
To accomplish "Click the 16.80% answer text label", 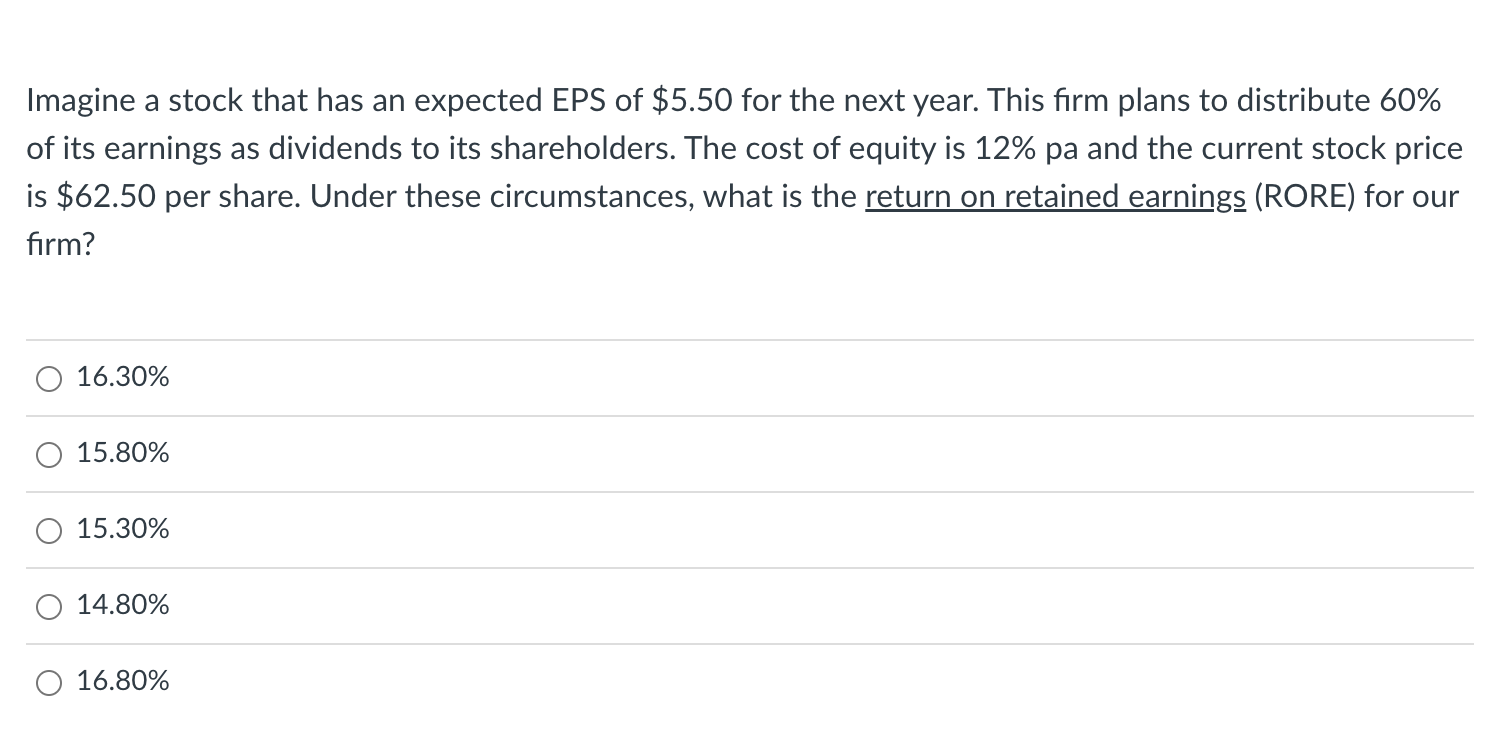I will pos(123,682).
